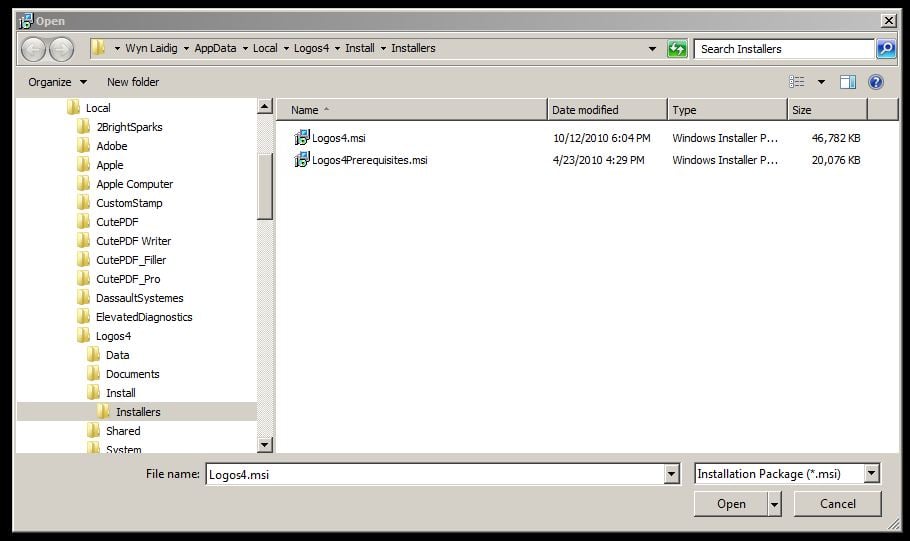Expand the address bar history dropdown
The height and width of the screenshot is (541, 910).
click(652, 49)
